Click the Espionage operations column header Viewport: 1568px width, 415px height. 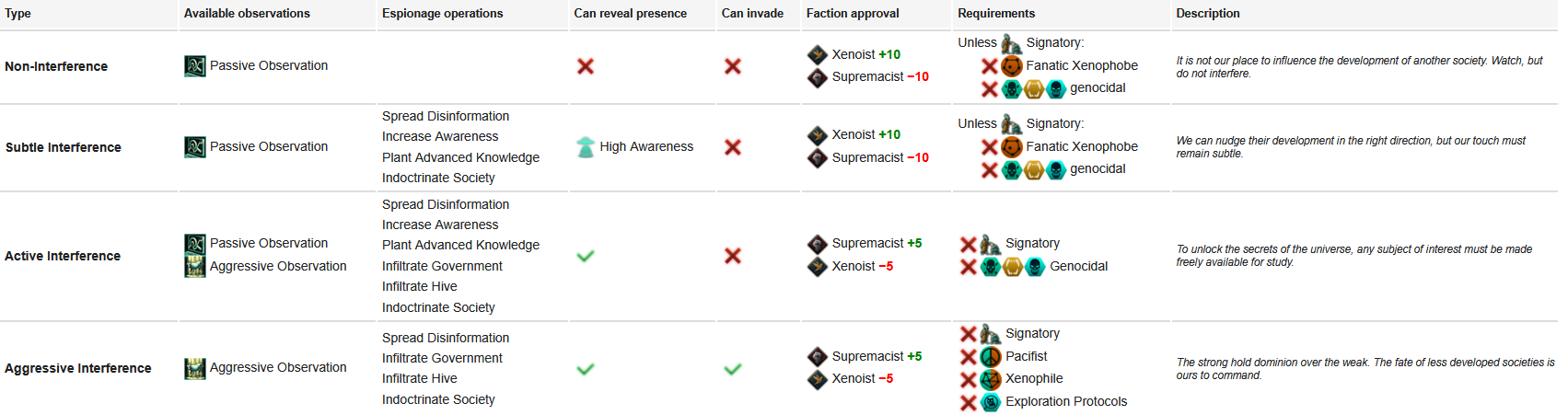coord(443,14)
